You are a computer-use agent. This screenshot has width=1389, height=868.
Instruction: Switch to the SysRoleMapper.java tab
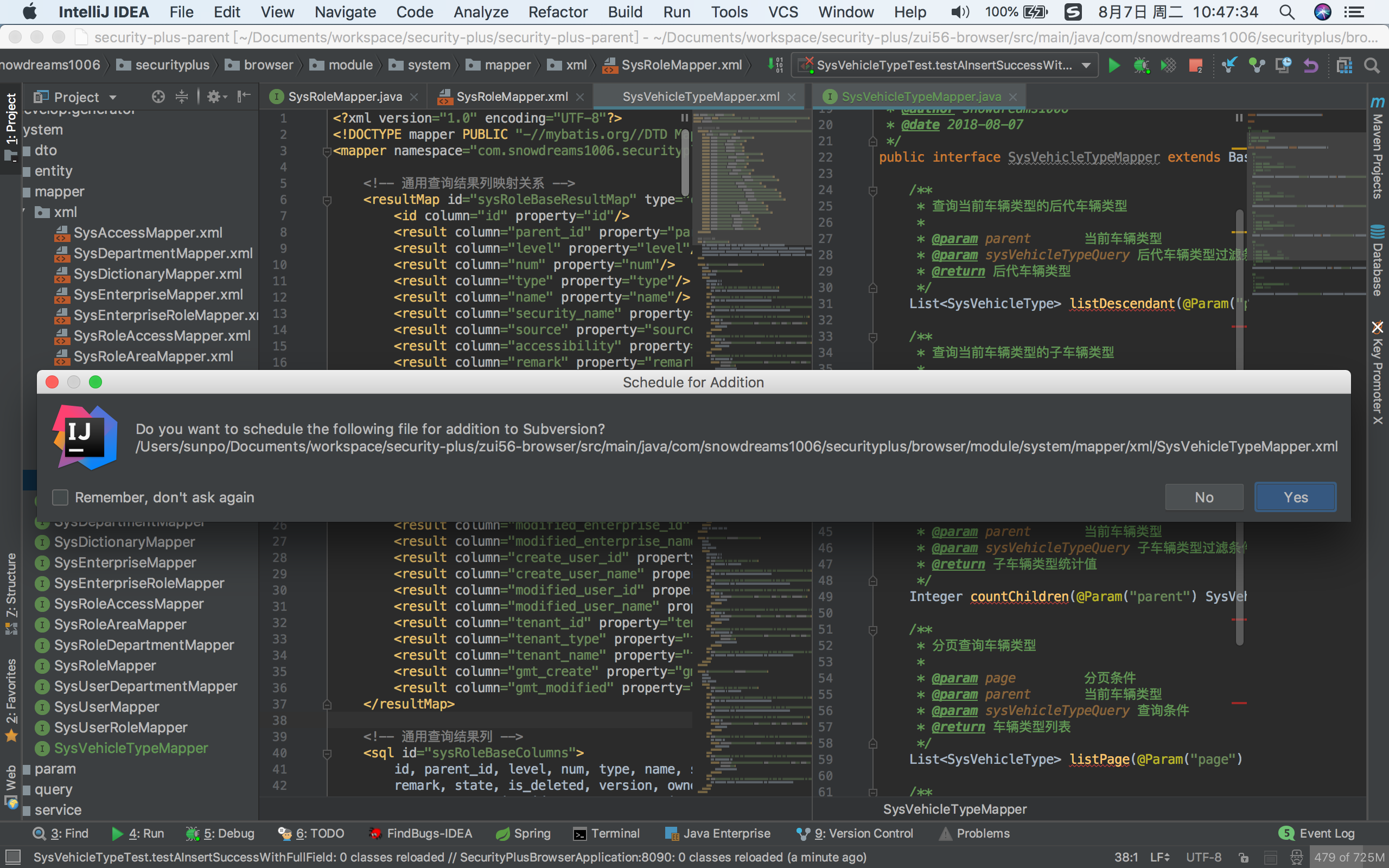345,97
